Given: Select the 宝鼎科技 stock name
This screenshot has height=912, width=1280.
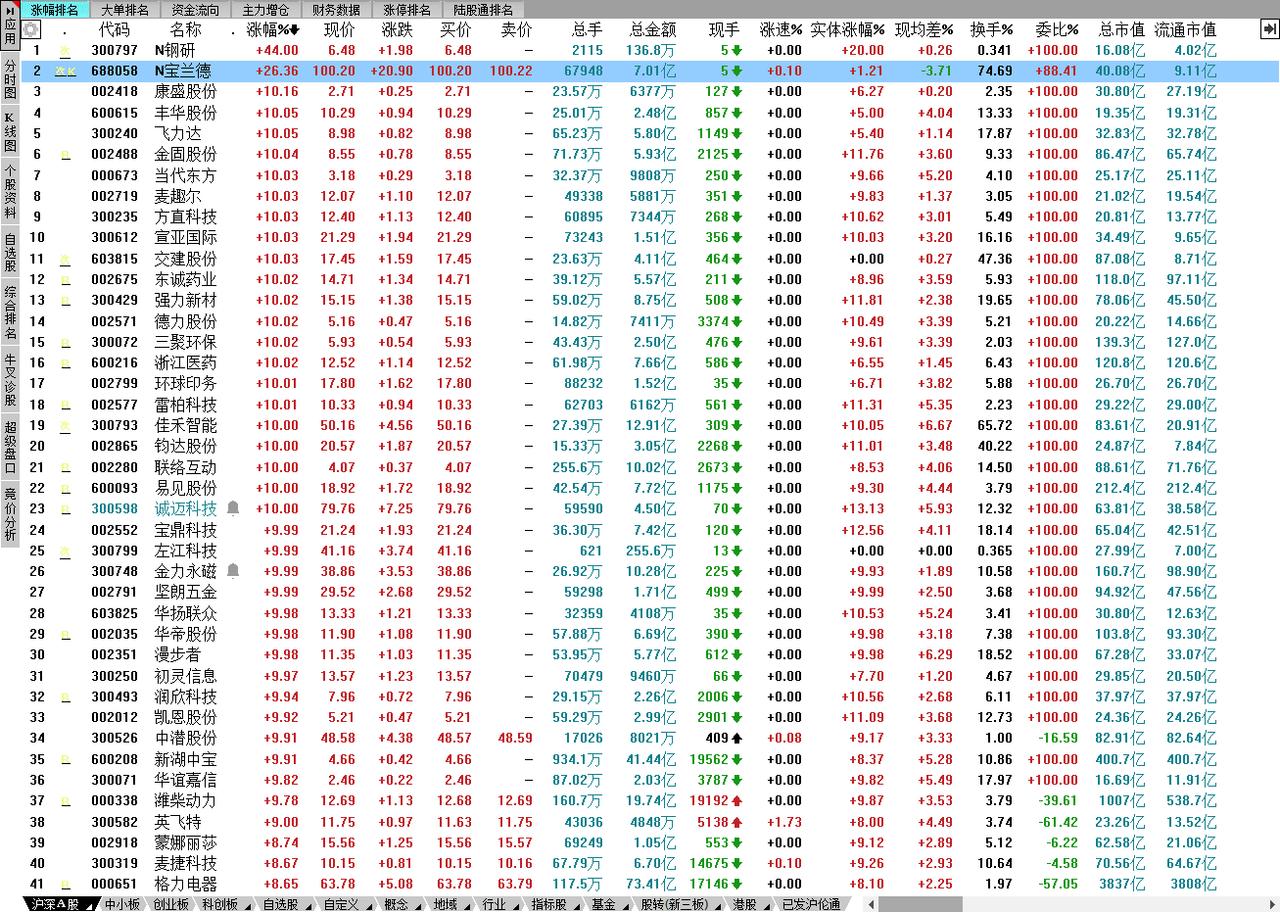Looking at the screenshot, I should [x=186, y=530].
